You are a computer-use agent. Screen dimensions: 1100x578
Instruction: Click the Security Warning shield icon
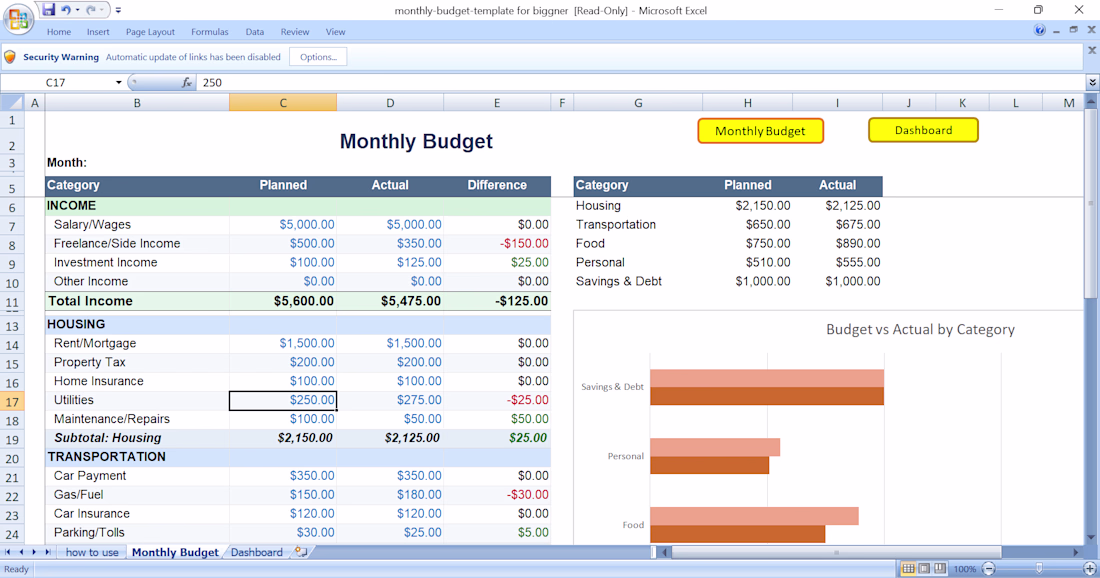pos(10,57)
